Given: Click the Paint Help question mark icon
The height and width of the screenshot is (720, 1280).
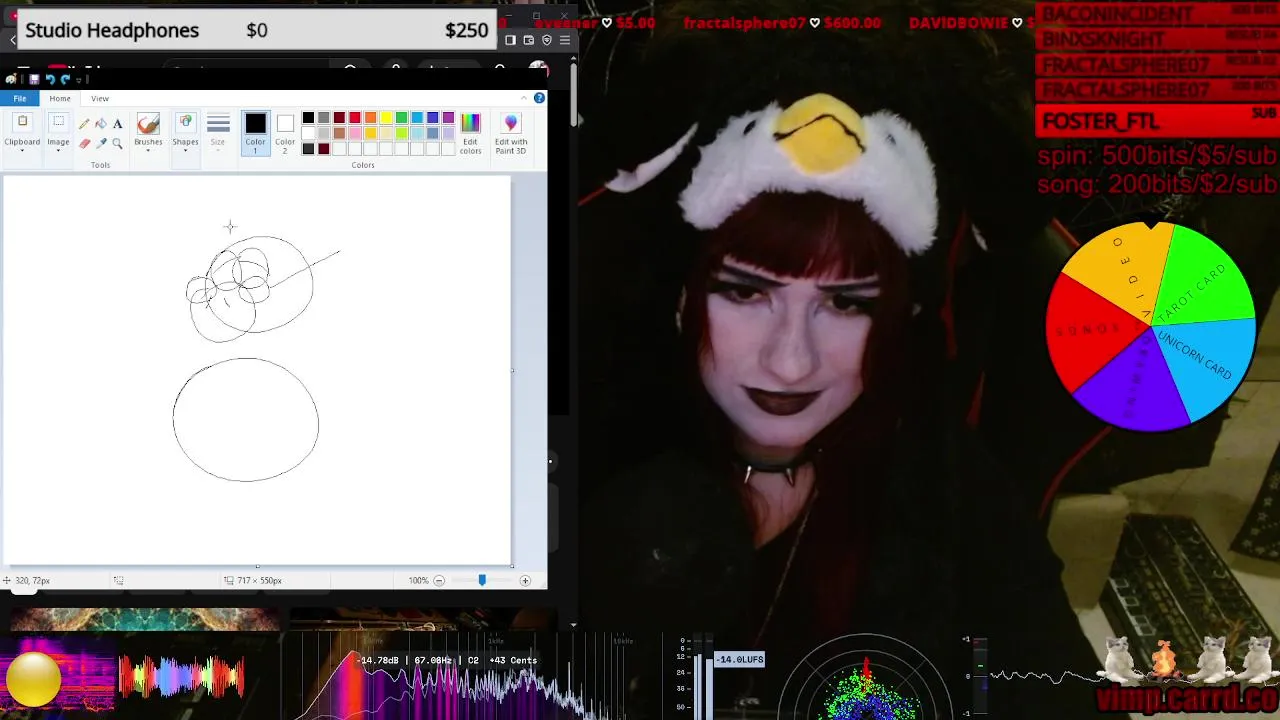Looking at the screenshot, I should [x=539, y=97].
